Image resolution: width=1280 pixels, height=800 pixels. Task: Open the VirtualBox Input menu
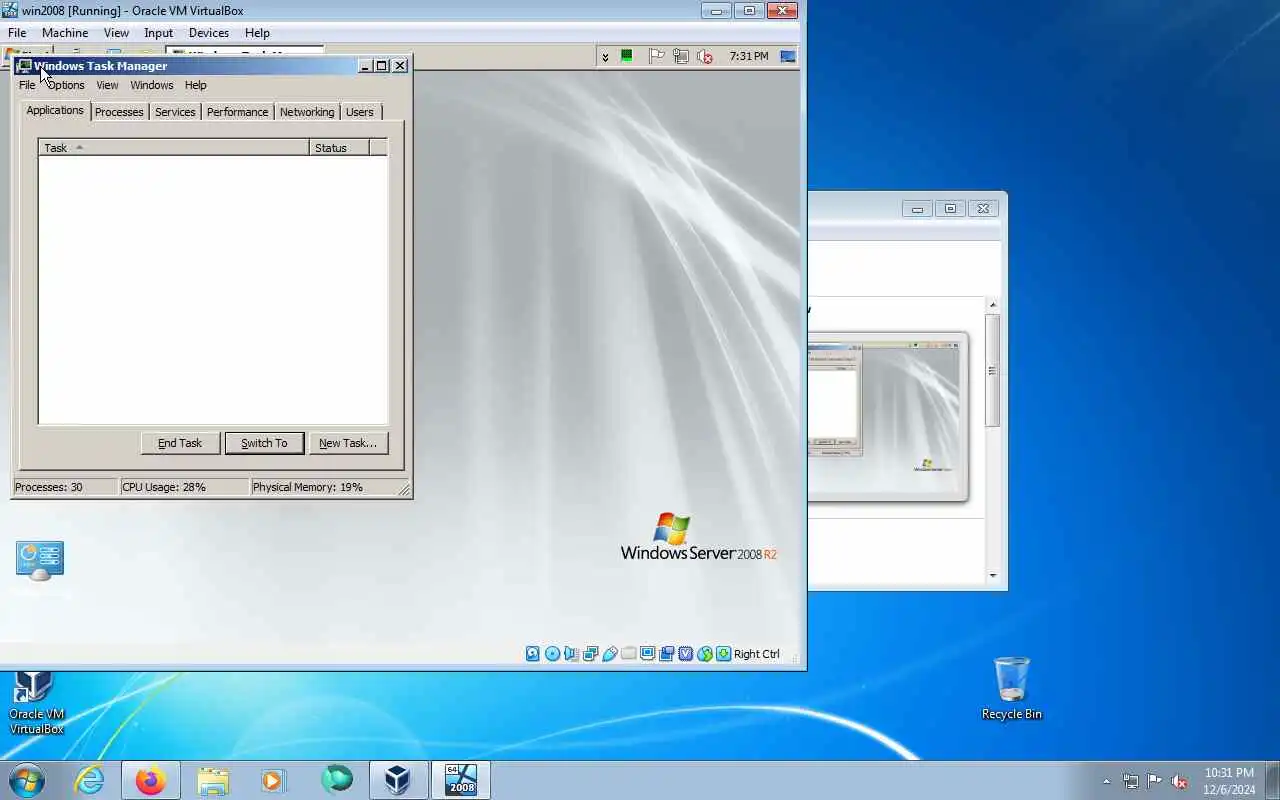pos(158,33)
